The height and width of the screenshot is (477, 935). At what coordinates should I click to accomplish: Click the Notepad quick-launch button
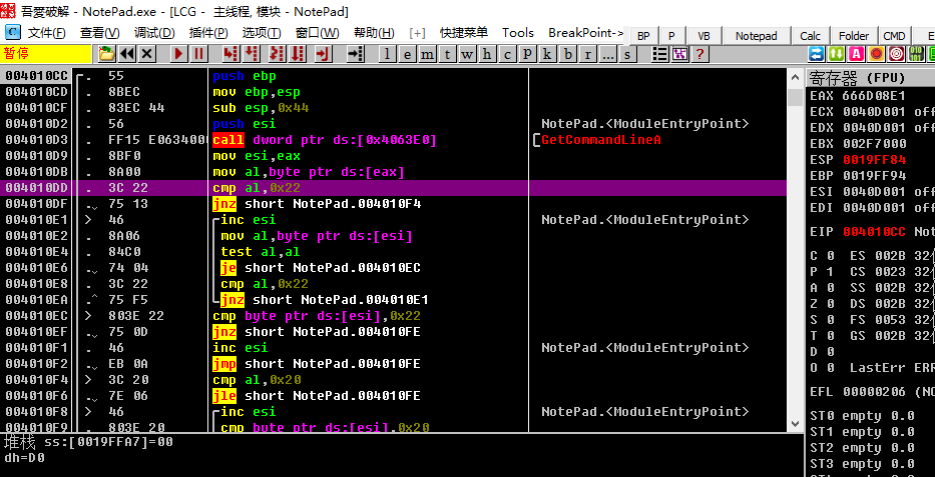pyautogui.click(x=756, y=36)
